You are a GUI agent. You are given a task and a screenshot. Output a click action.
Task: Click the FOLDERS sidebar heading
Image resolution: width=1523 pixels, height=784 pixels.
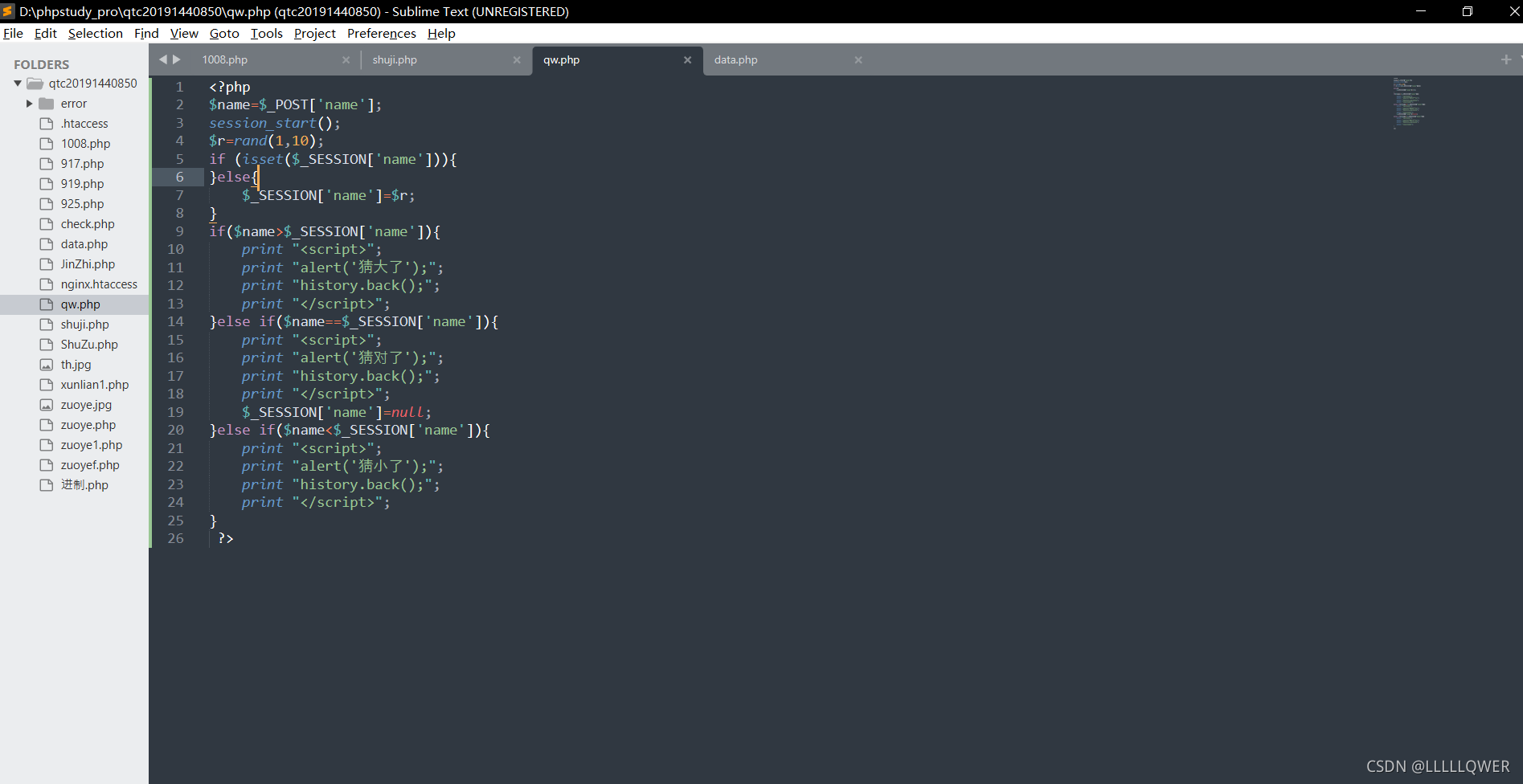[42, 64]
